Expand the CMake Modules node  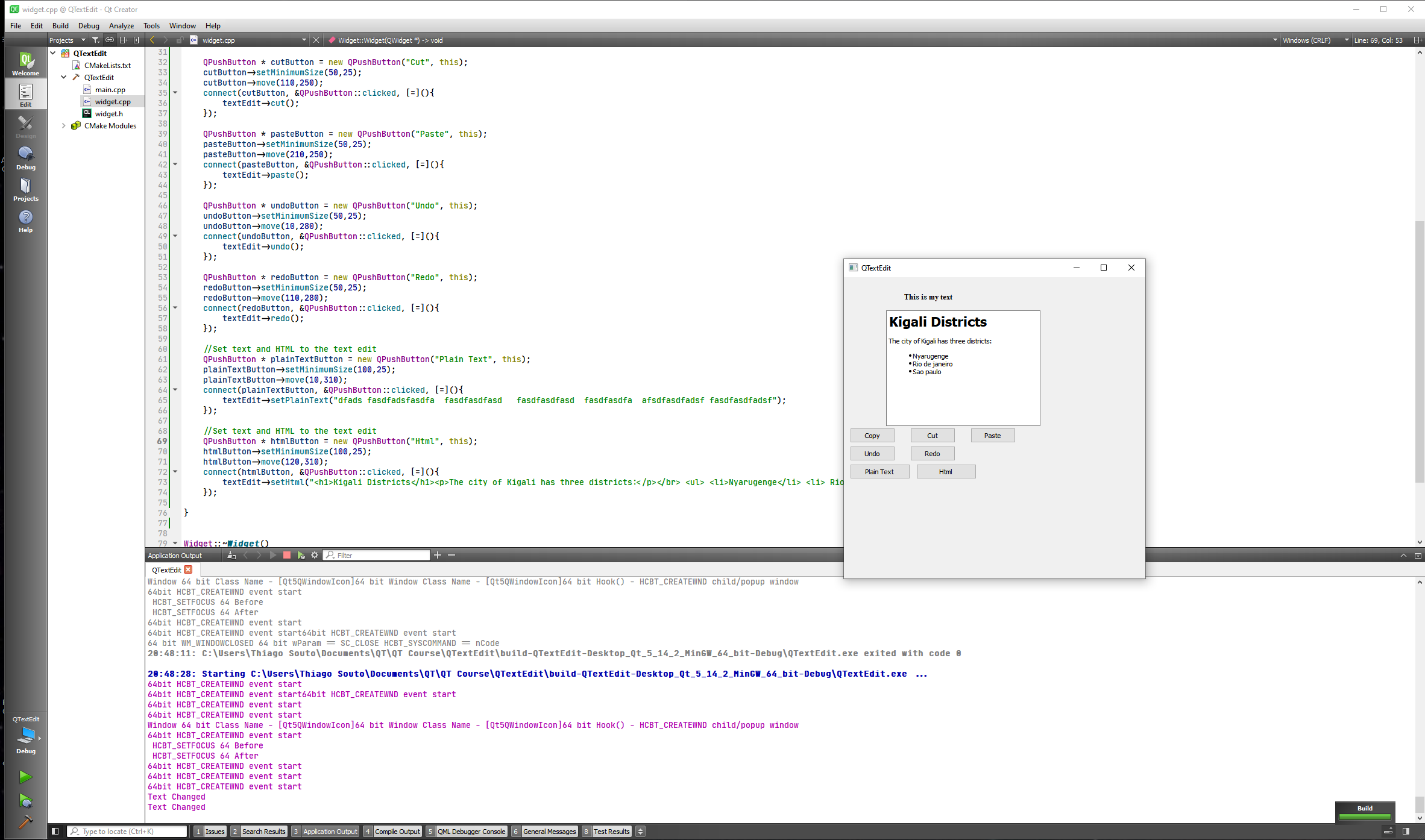64,125
